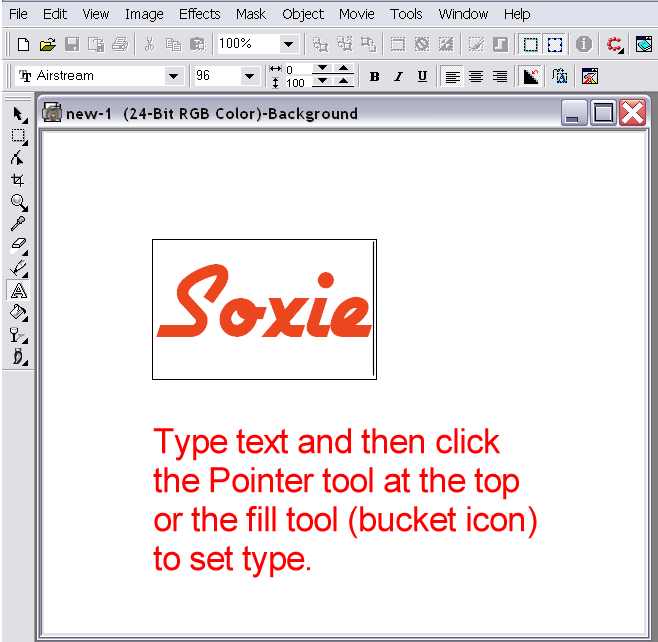Select the Pointer (pick) tool
This screenshot has width=658, height=642.
19,115
